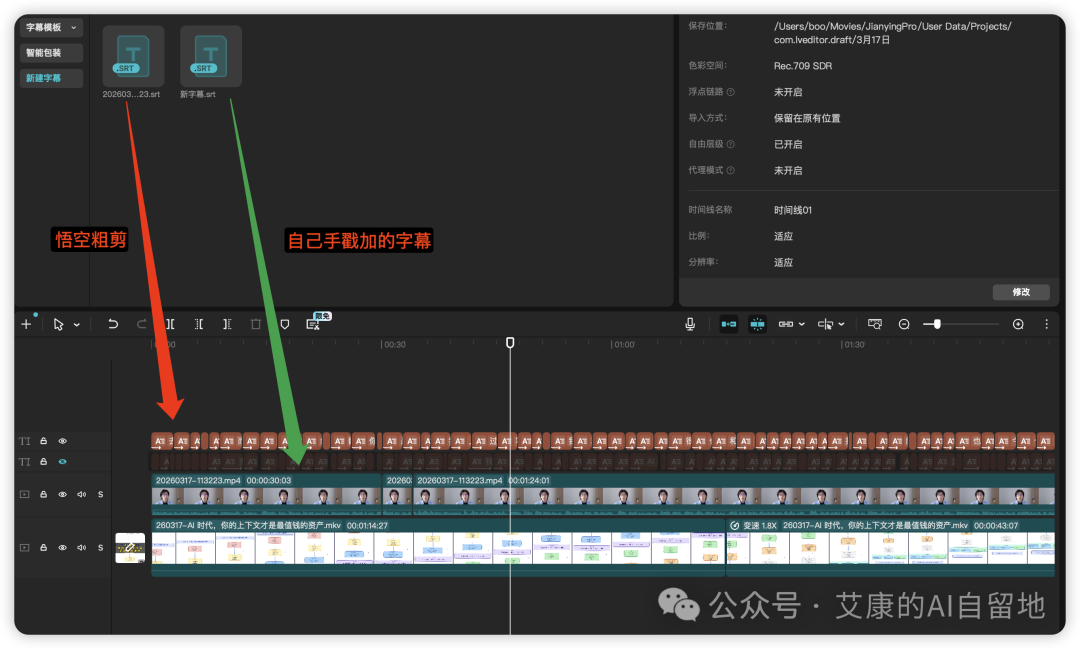Start voice-over recording with the microphone icon

[x=690, y=324]
